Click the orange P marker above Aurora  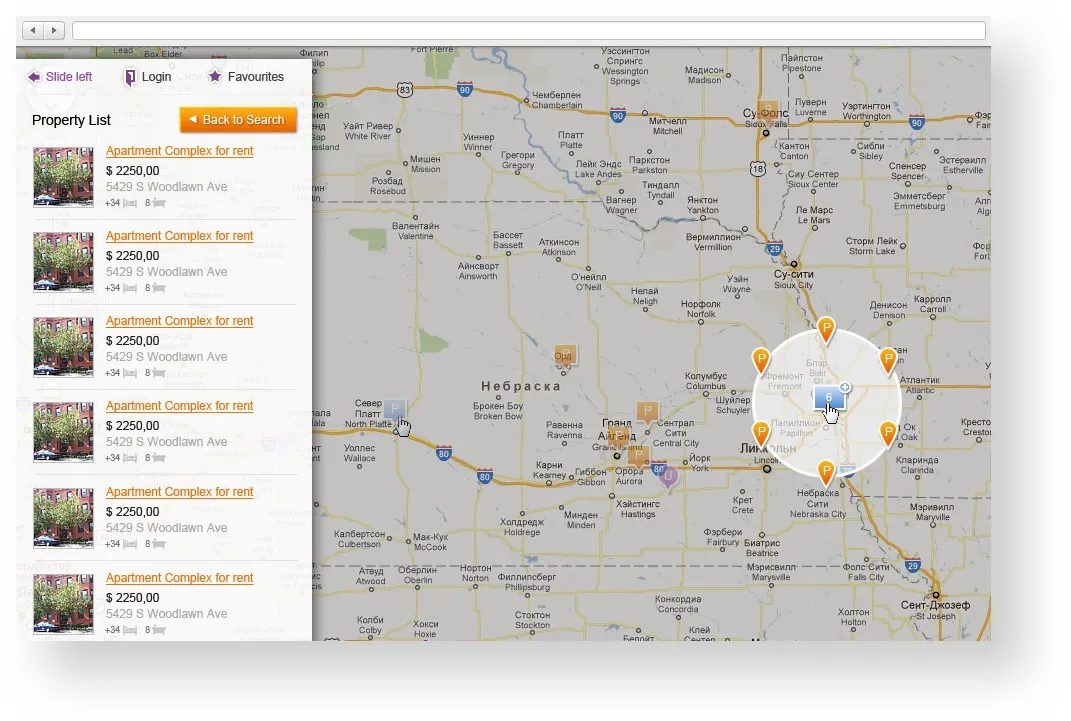click(639, 456)
